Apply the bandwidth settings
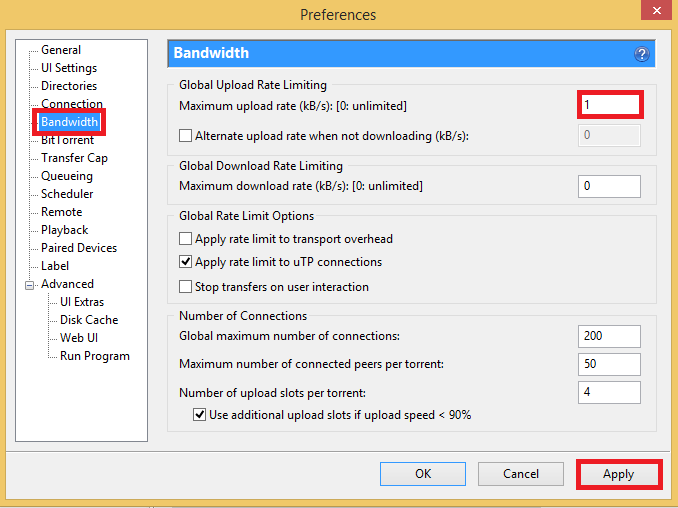The image size is (678, 508). click(618, 474)
